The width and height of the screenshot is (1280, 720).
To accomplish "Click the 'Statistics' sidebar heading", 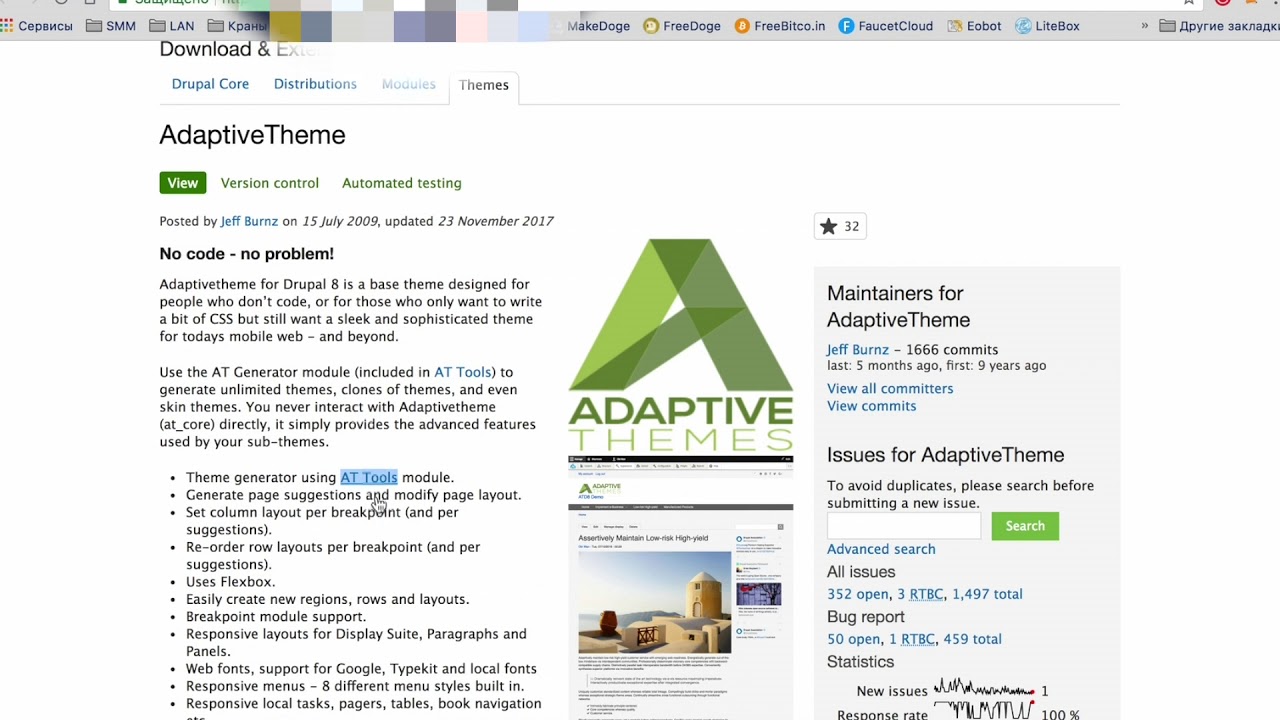I will [x=860, y=662].
